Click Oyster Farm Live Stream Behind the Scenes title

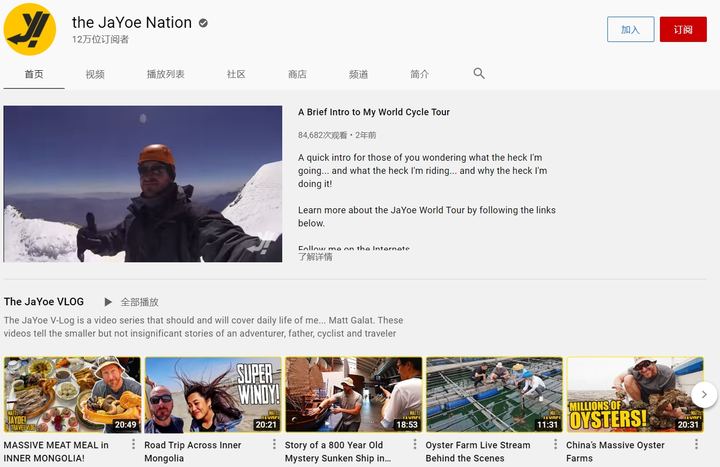[478, 451]
